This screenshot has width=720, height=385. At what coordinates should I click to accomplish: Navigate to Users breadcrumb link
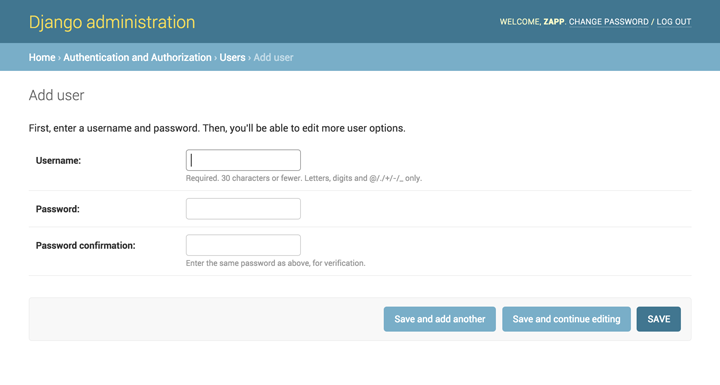232,57
